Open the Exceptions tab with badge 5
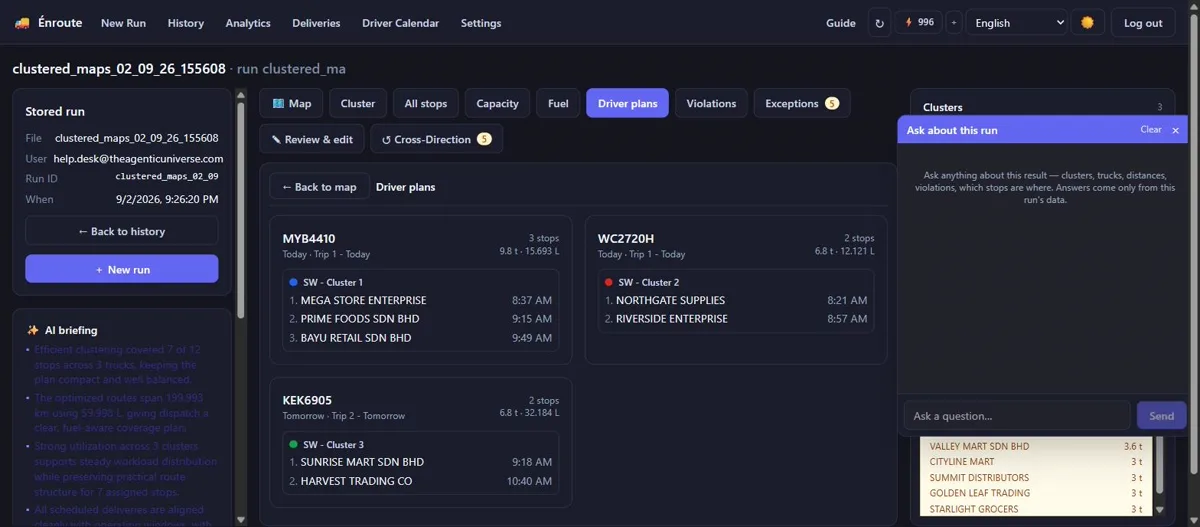Image resolution: width=1200 pixels, height=527 pixels. point(802,103)
